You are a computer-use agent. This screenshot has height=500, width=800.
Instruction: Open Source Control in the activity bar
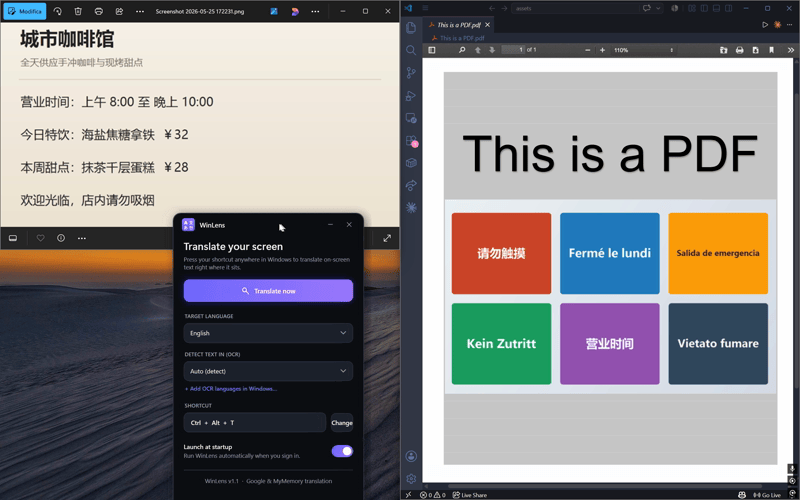[411, 73]
